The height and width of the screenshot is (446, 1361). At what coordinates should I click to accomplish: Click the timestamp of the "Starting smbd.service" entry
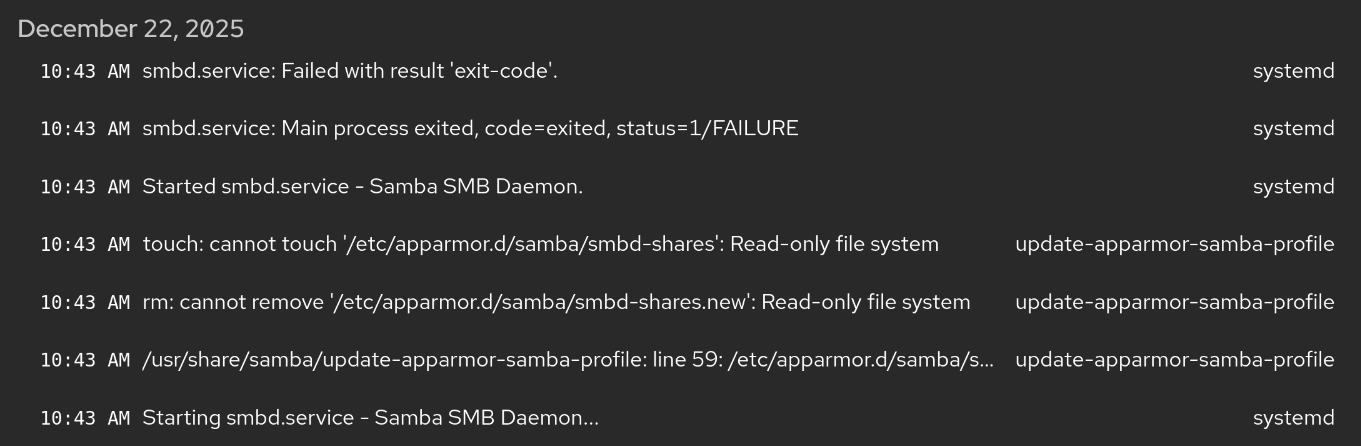pos(85,418)
